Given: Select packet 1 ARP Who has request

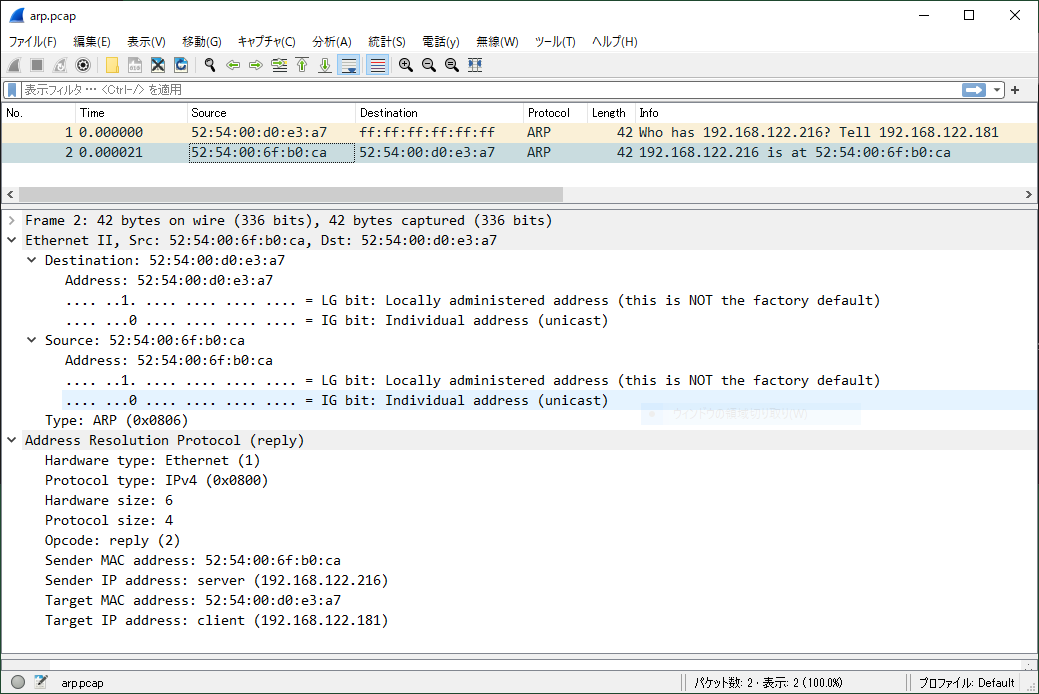Looking at the screenshot, I should [520, 133].
